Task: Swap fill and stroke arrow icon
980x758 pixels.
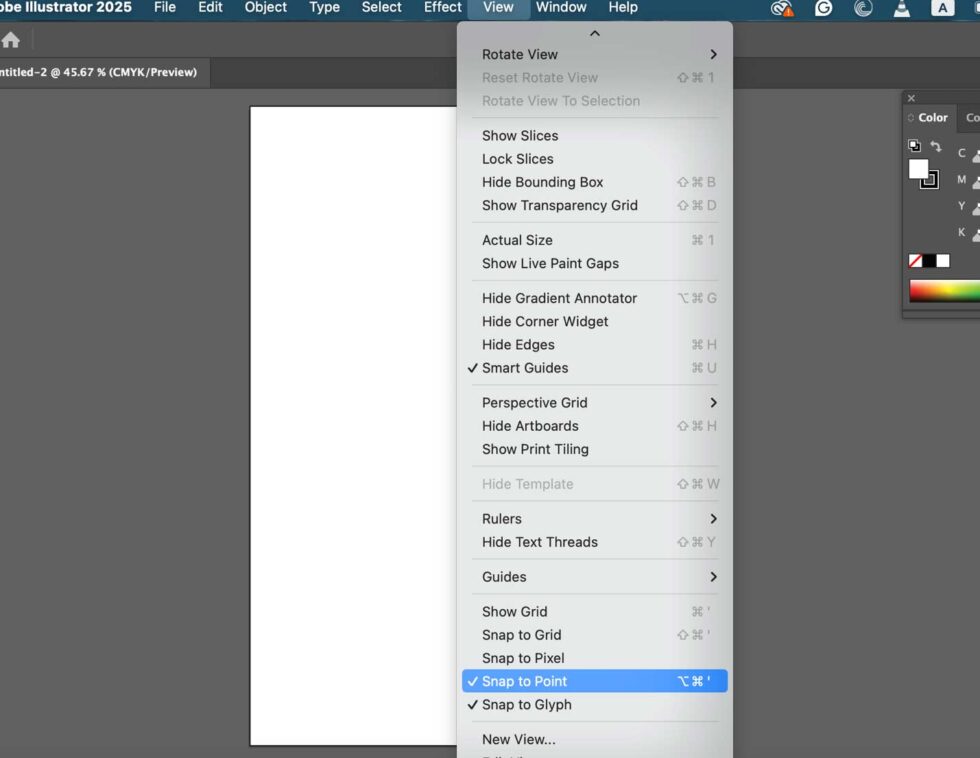Action: click(936, 146)
